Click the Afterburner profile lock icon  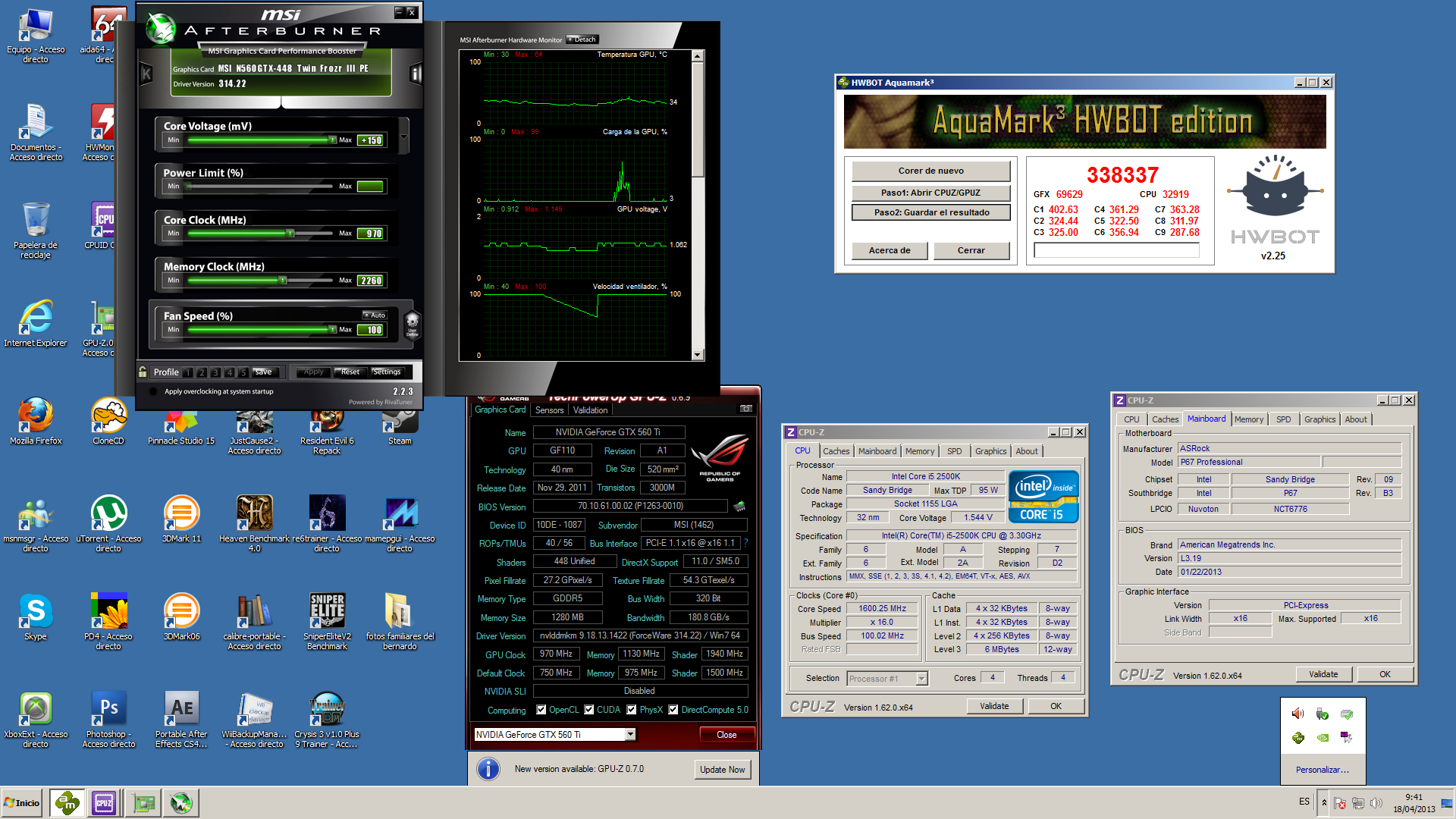(x=143, y=372)
